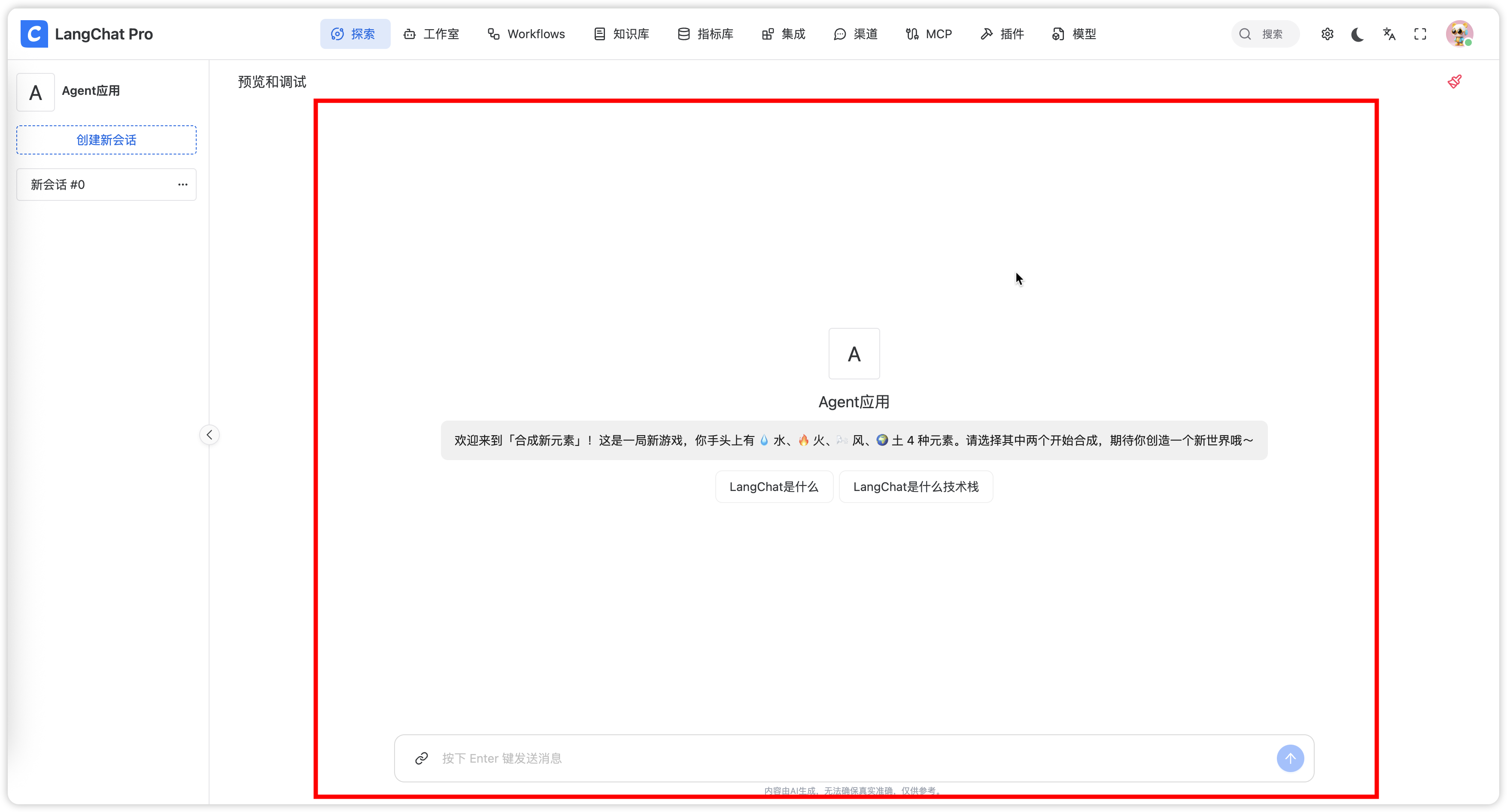Send the message using the arrow icon
1507x812 pixels.
click(1291, 758)
